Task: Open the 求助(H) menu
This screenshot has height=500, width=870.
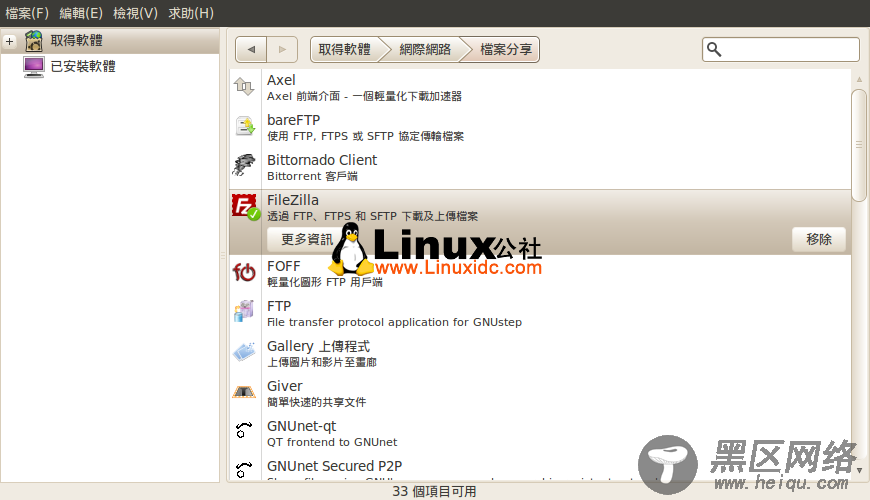Action: 191,13
